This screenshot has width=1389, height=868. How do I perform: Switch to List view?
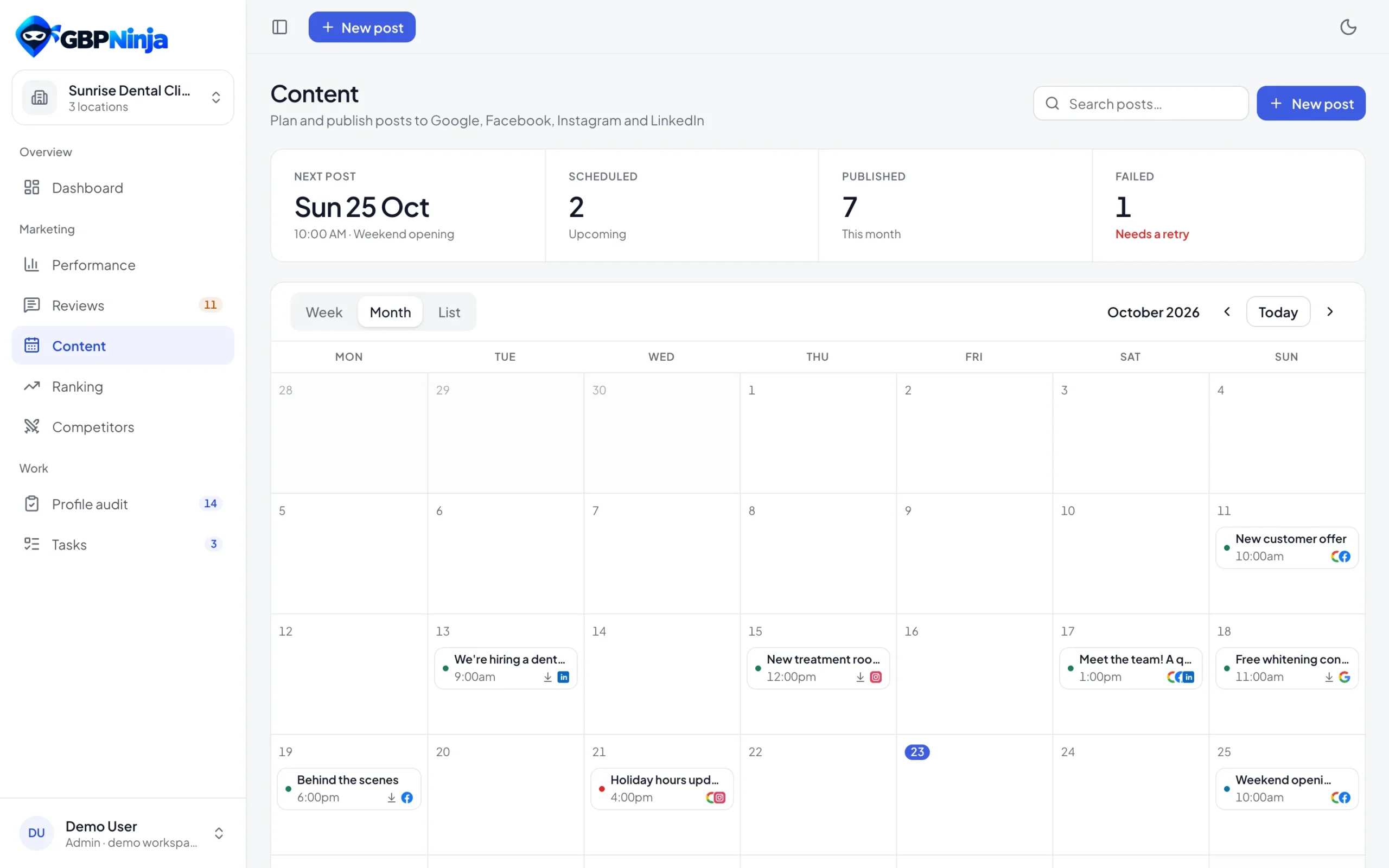point(449,312)
